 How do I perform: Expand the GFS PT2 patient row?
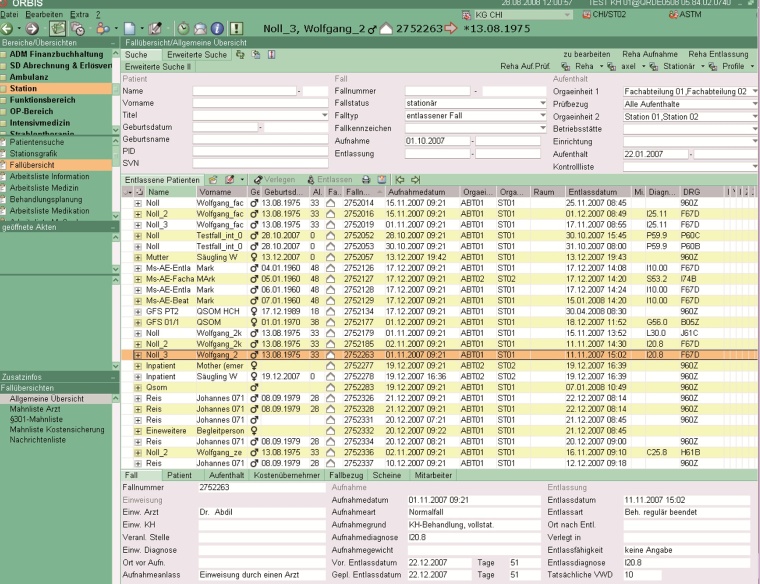[x=139, y=313]
